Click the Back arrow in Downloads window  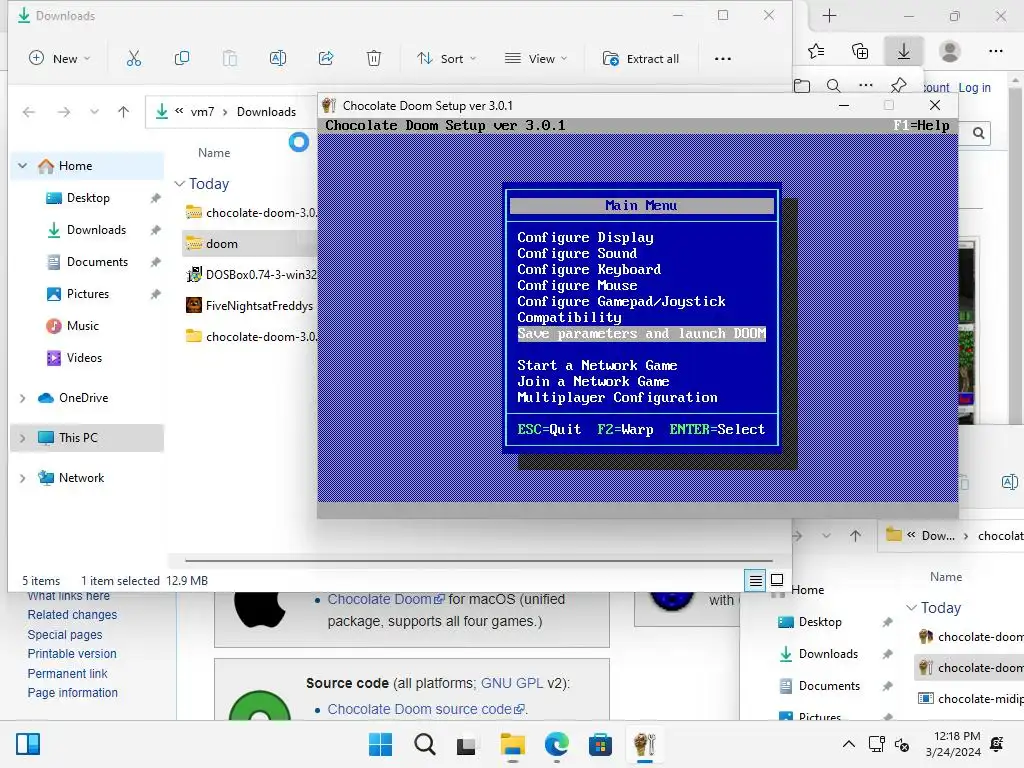click(29, 112)
